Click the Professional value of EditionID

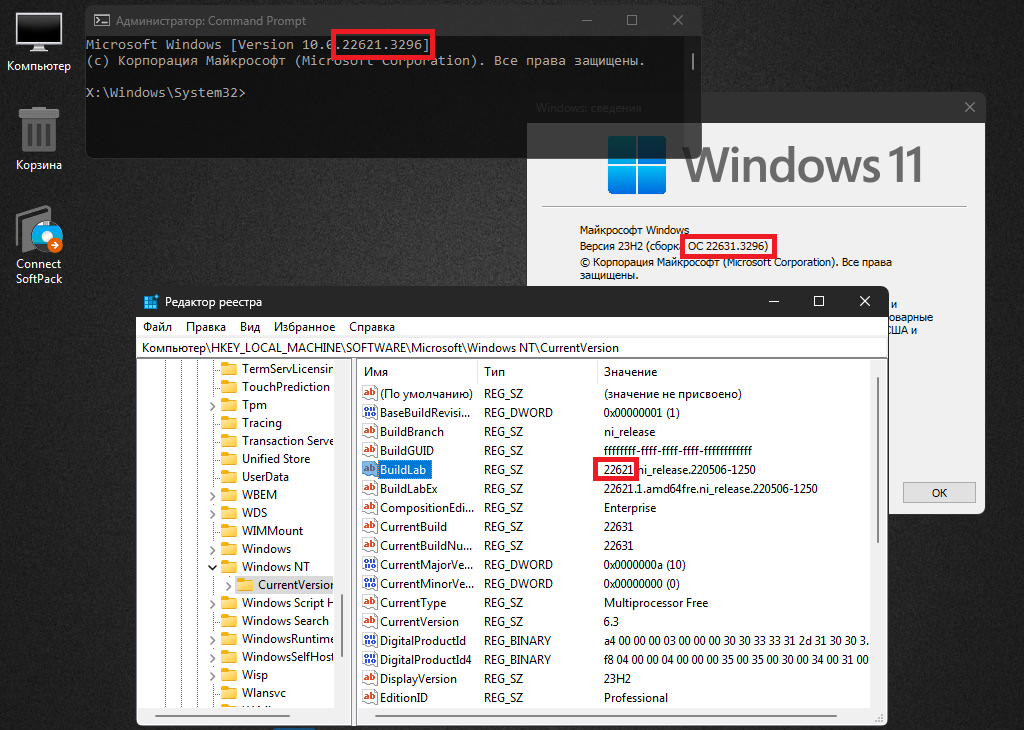point(635,697)
